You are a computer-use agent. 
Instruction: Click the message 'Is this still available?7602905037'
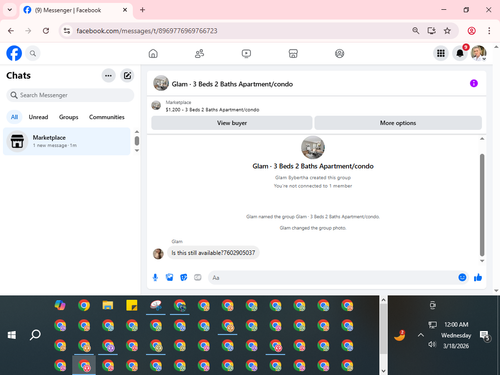tap(213, 253)
